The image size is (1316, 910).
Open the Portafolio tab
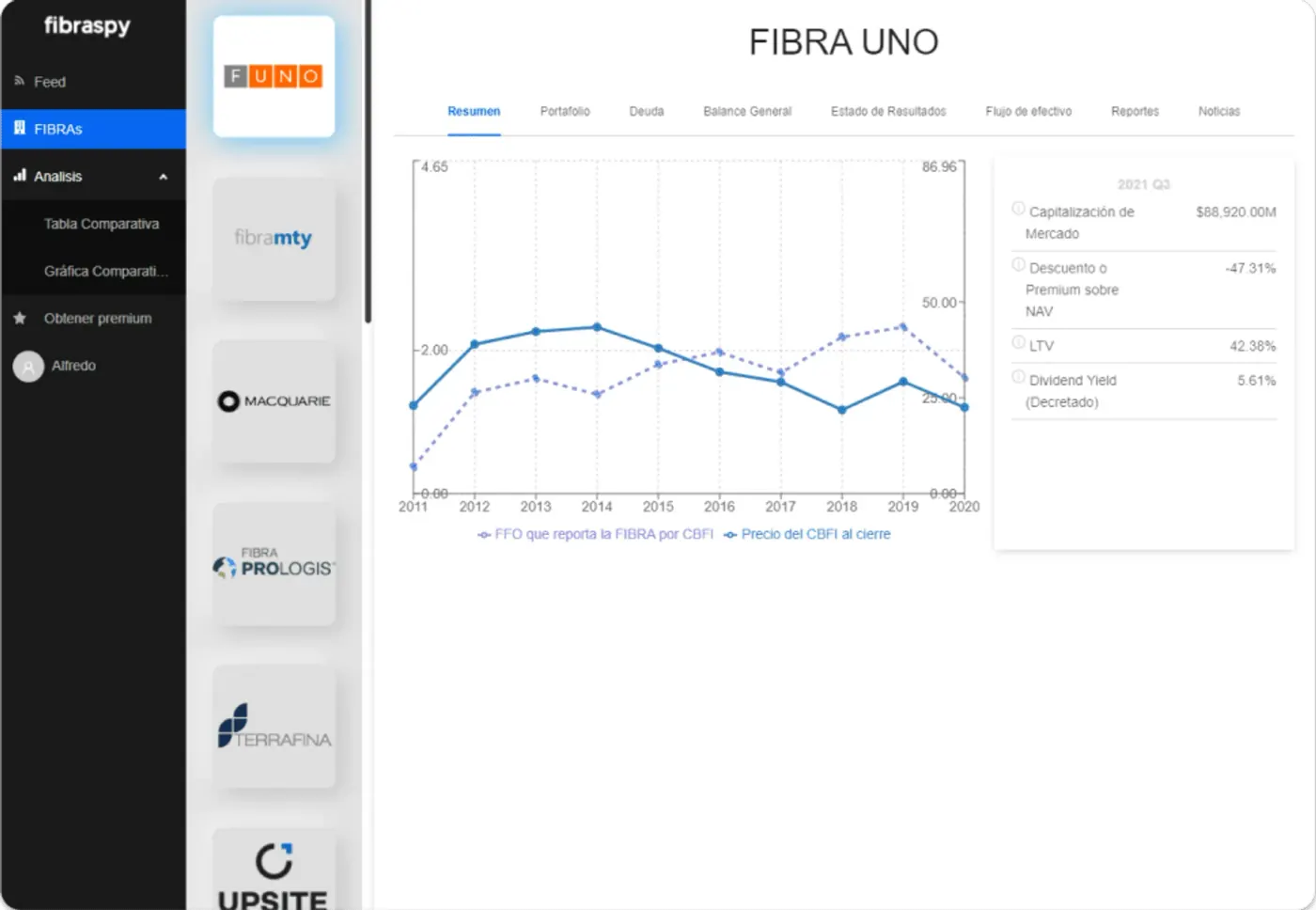pyautogui.click(x=565, y=111)
